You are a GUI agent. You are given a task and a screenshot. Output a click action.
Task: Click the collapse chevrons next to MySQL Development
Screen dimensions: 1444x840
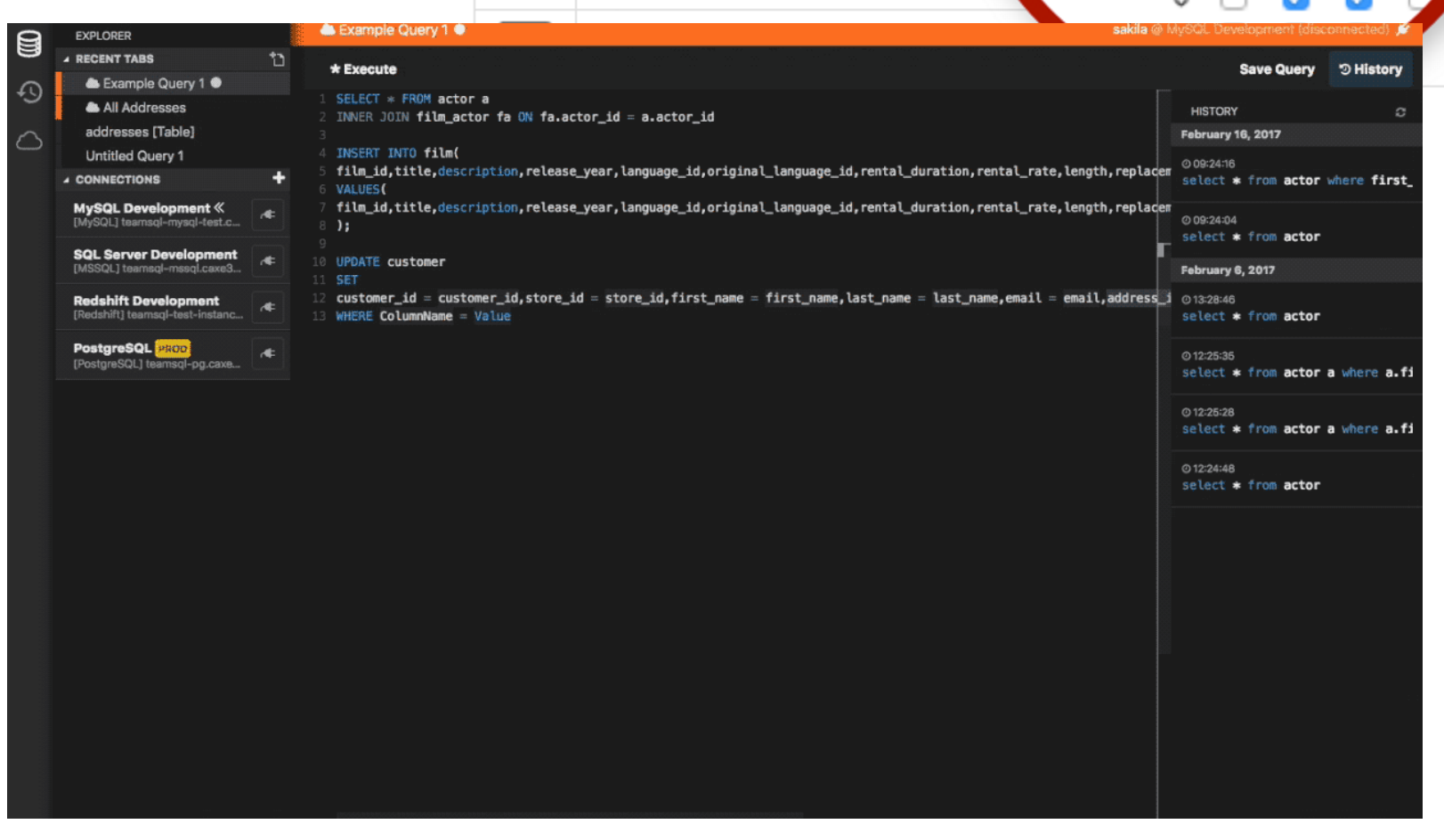217,207
